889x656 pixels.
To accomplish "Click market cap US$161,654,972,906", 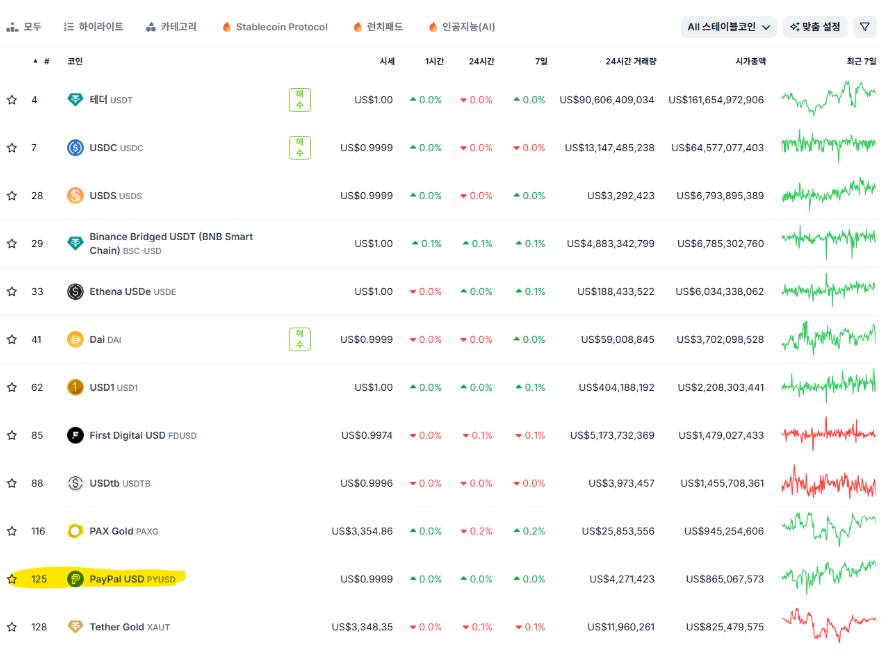I will click(716, 100).
